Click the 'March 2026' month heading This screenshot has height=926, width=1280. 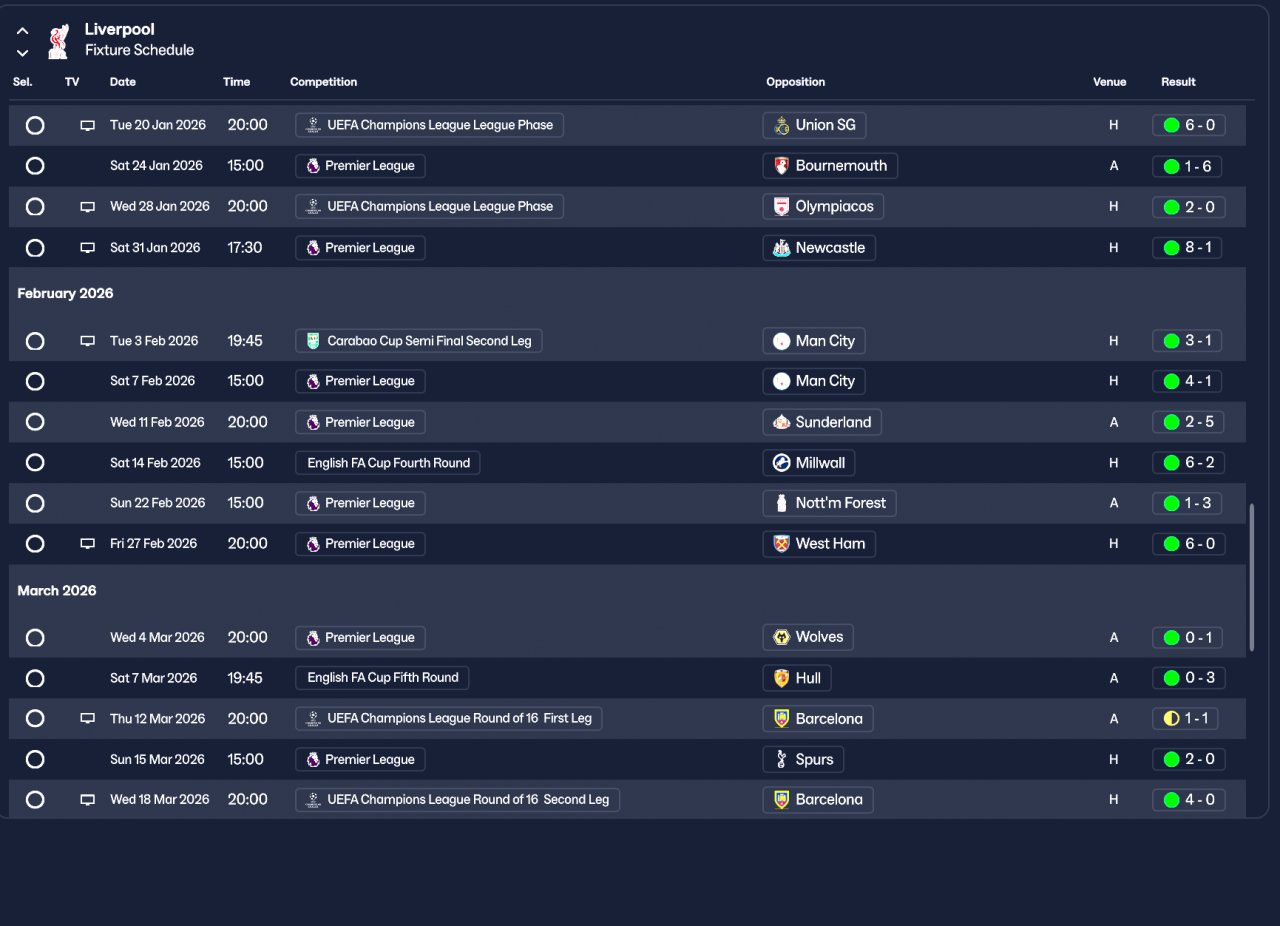[x=57, y=591]
